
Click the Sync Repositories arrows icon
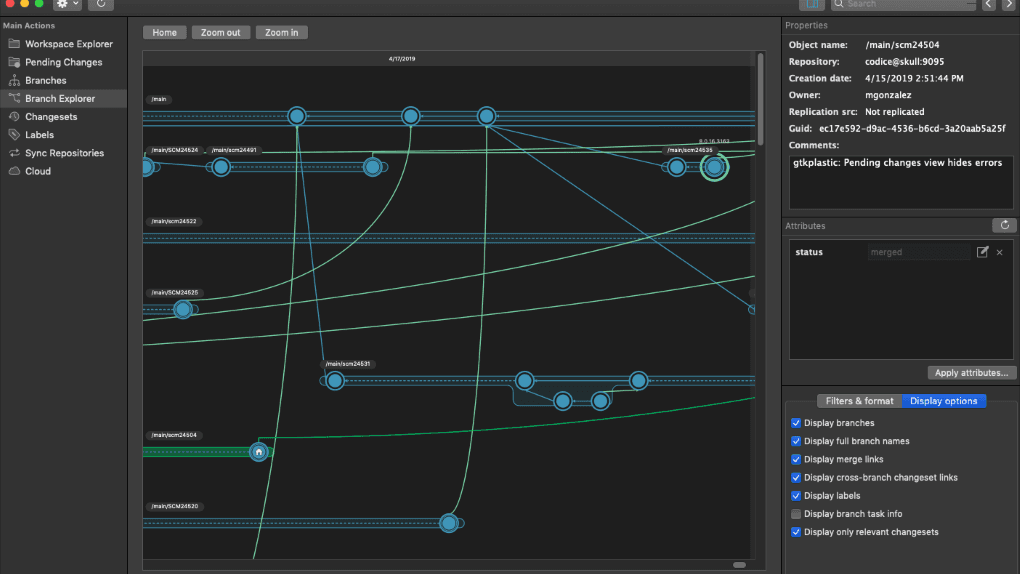click(x=14, y=153)
